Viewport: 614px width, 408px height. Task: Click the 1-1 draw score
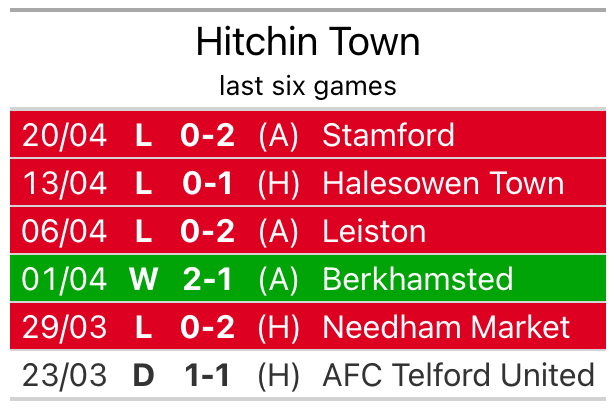coord(208,375)
